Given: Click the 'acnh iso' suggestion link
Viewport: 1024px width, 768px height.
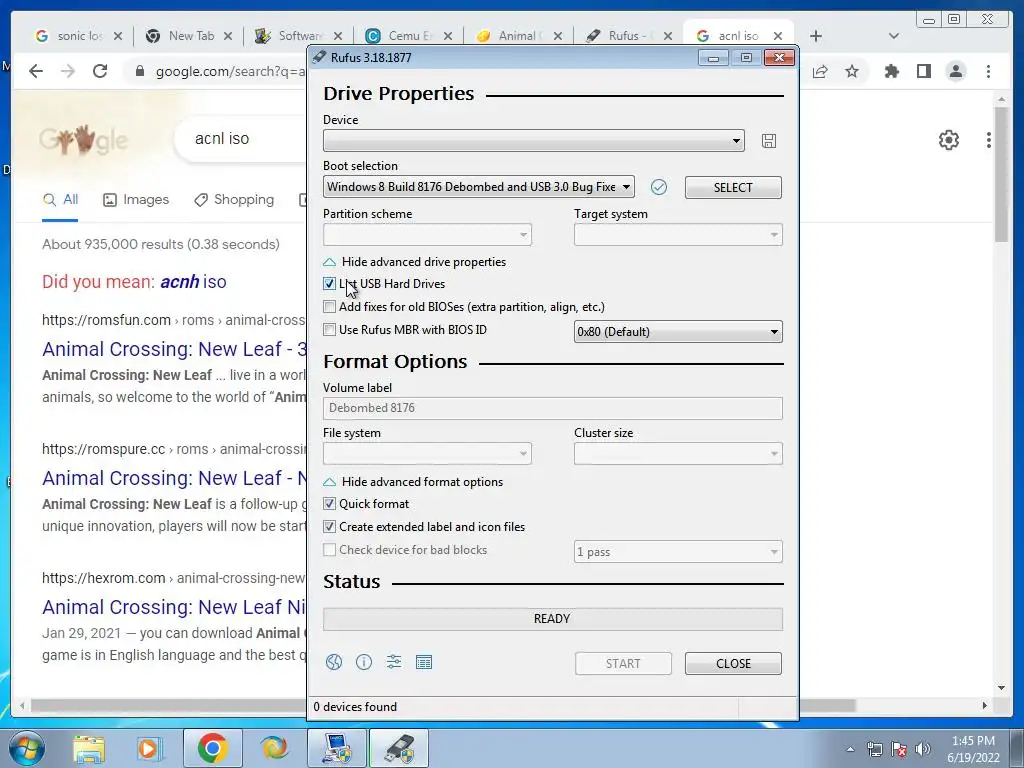Looking at the screenshot, I should [x=193, y=282].
